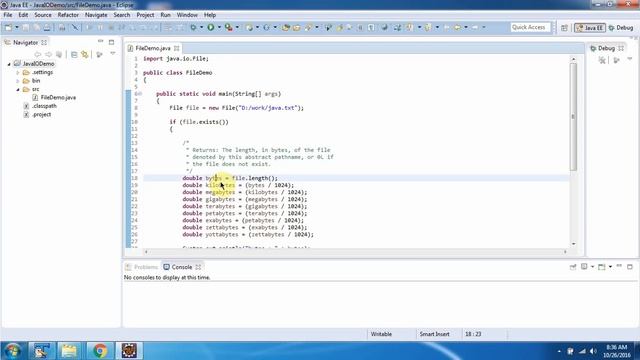Click Navigator's Forward arrow icon
Viewport: 640px width, 360px height.
point(48,54)
